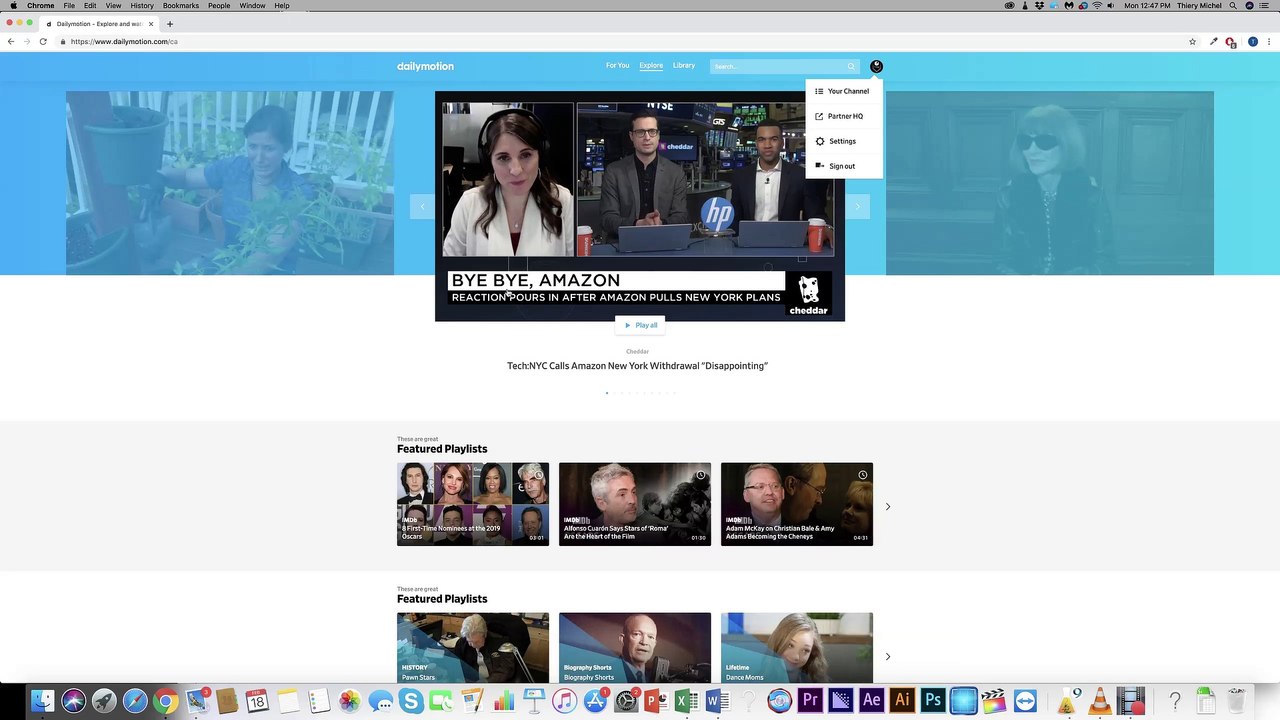Show next slide with right carousel arrow
Viewport: 1280px width, 720px height.
pyautogui.click(x=857, y=206)
